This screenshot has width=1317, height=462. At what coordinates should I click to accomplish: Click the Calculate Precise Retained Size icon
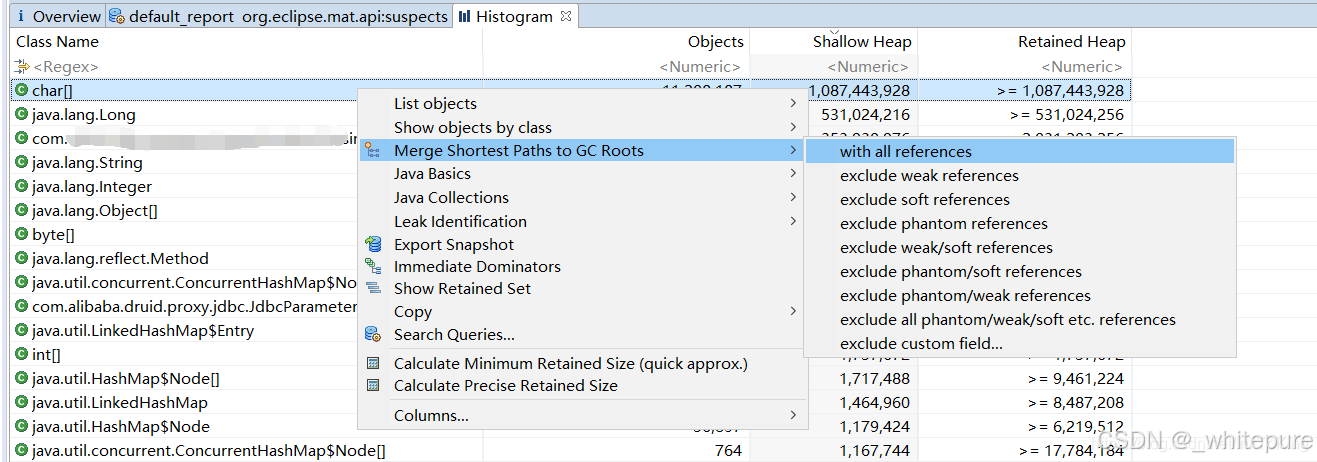pos(373,385)
